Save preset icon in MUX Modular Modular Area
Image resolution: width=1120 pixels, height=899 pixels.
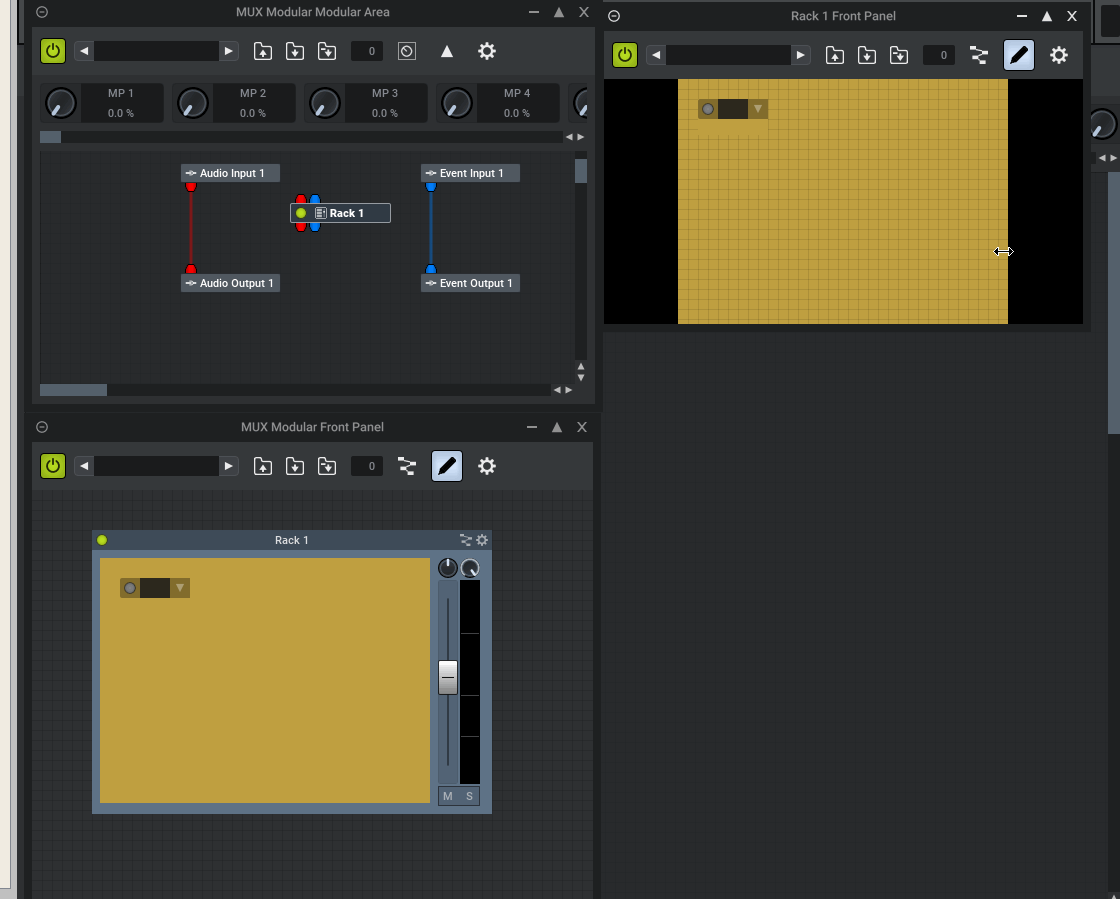coord(295,51)
